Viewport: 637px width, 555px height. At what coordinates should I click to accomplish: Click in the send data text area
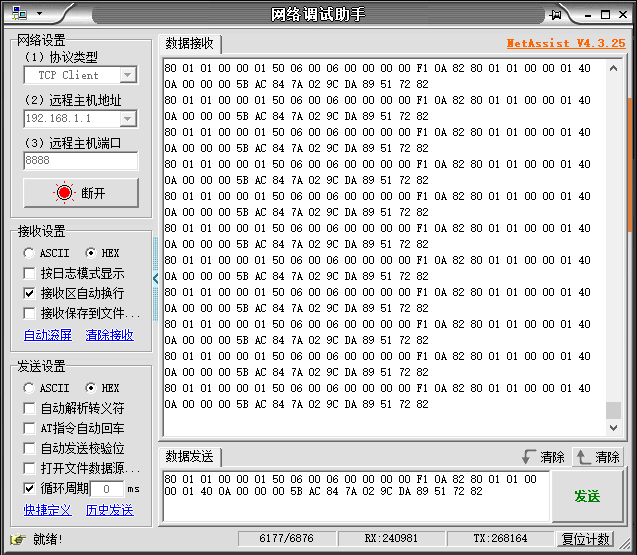[x=356, y=496]
